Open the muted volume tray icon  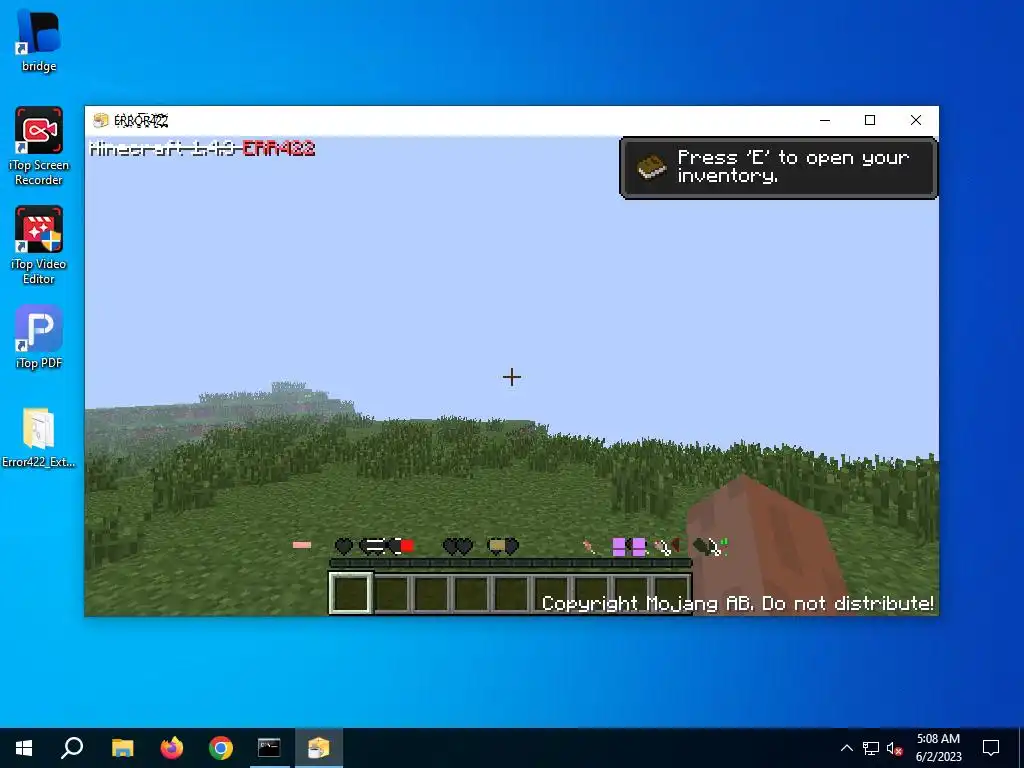pyautogui.click(x=894, y=748)
